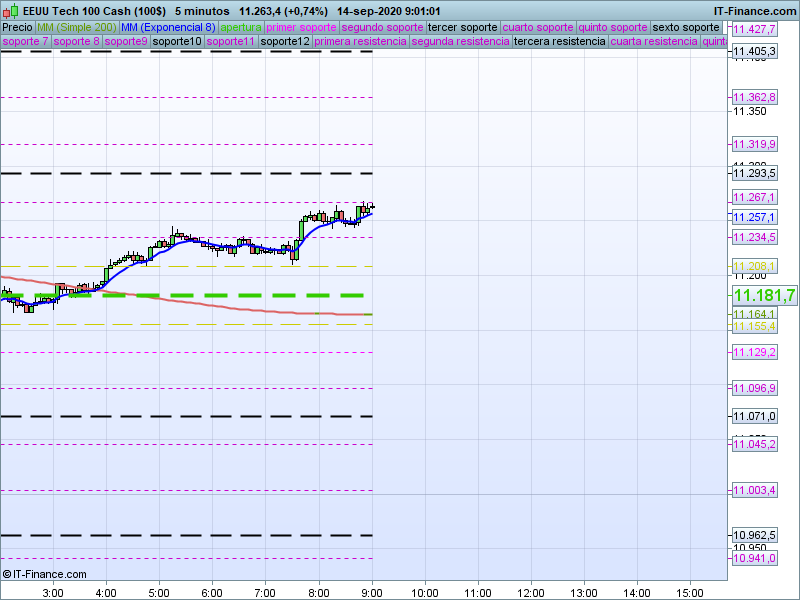Click the magenta 11.267,1 price label

[x=754, y=198]
